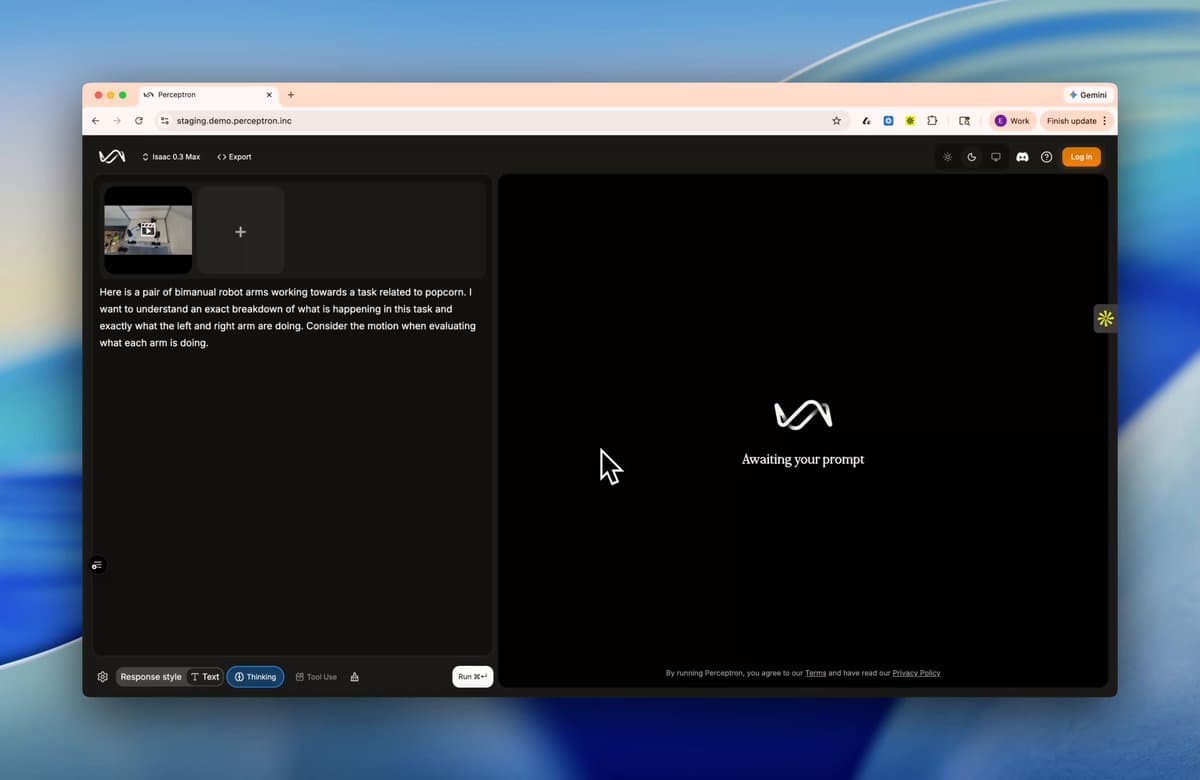The width and height of the screenshot is (1200, 780).
Task: Select the system theme monitor icon
Action: tap(996, 157)
